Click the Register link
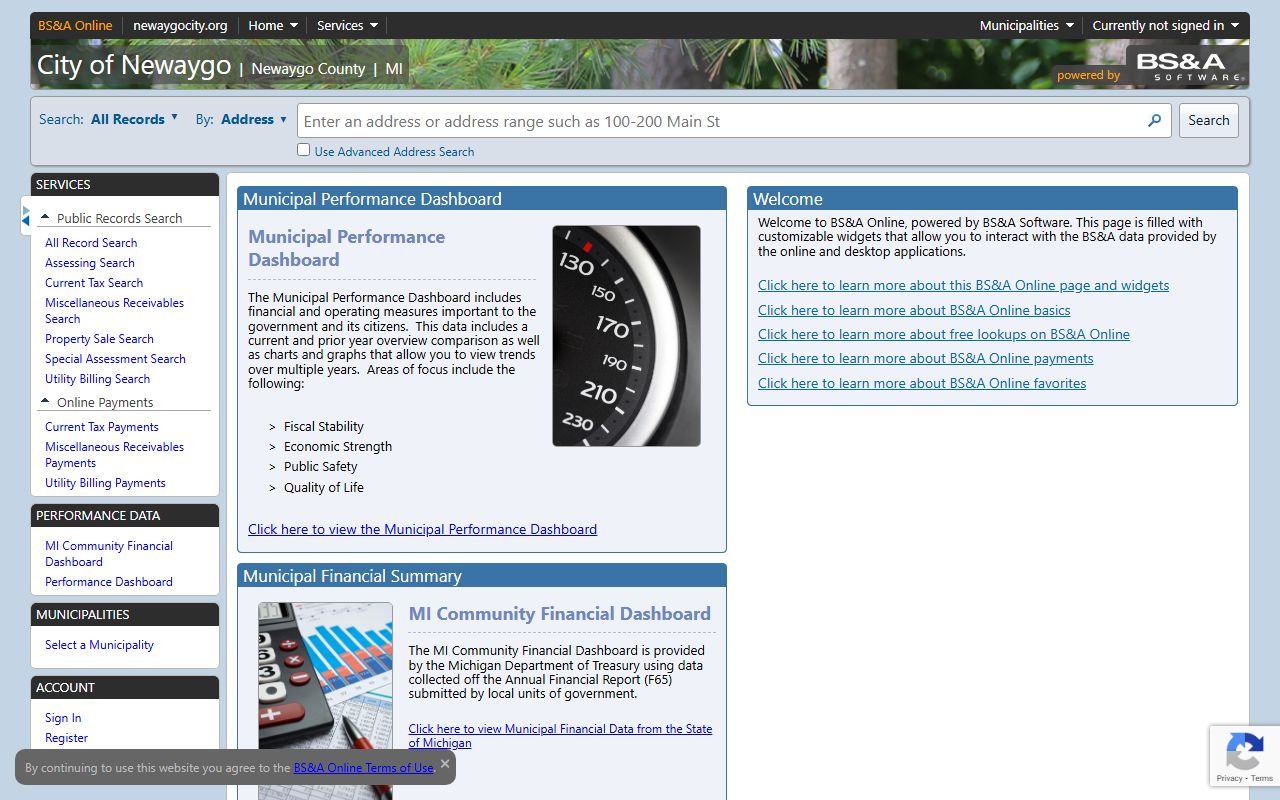 click(66, 738)
